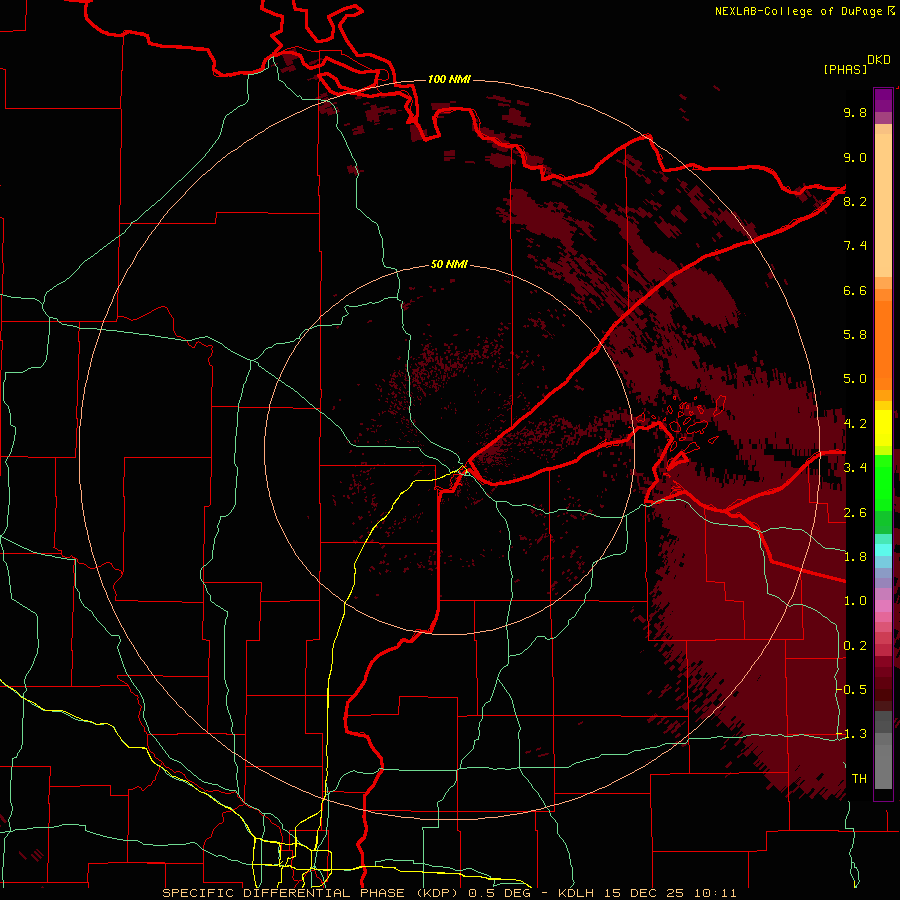Click the 2.6 scale value
Screen dimensions: 900x900
pyautogui.click(x=855, y=513)
